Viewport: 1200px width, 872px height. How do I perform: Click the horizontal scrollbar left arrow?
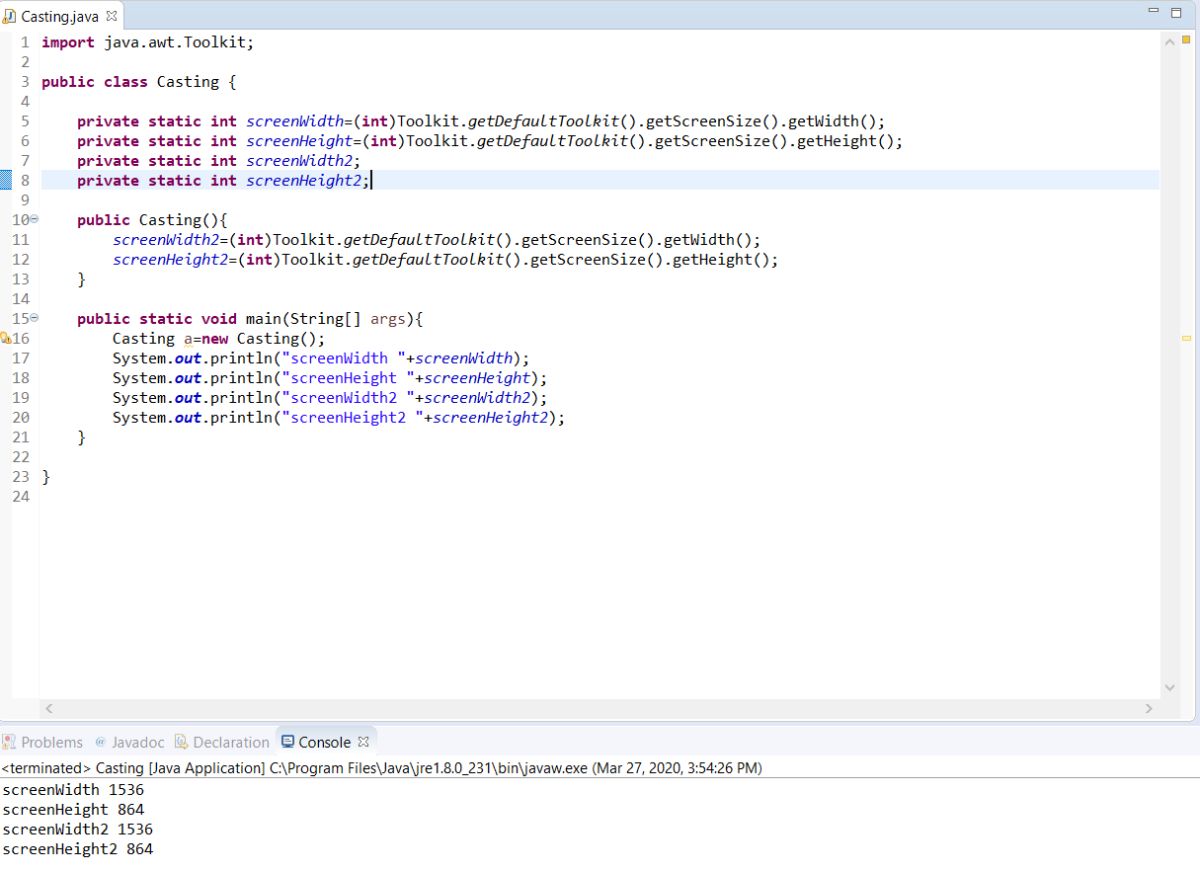click(x=47, y=708)
